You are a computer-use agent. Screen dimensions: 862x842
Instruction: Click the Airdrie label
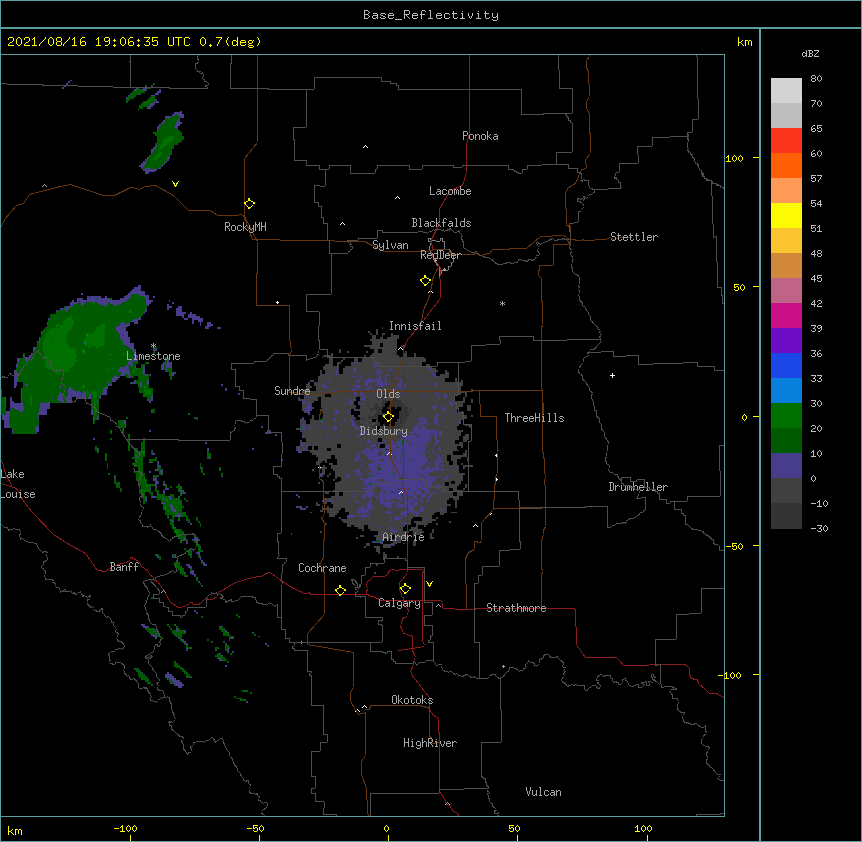[x=404, y=537]
